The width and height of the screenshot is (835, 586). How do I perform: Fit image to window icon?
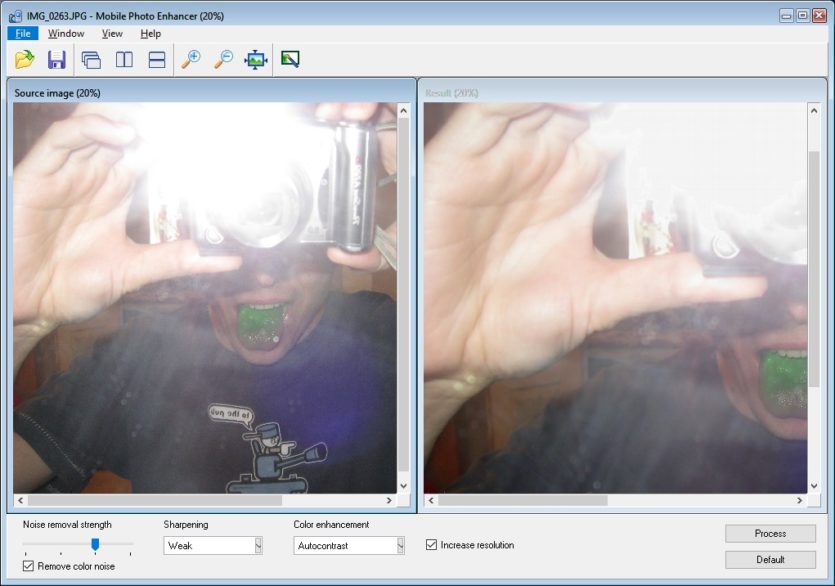pyautogui.click(x=256, y=59)
